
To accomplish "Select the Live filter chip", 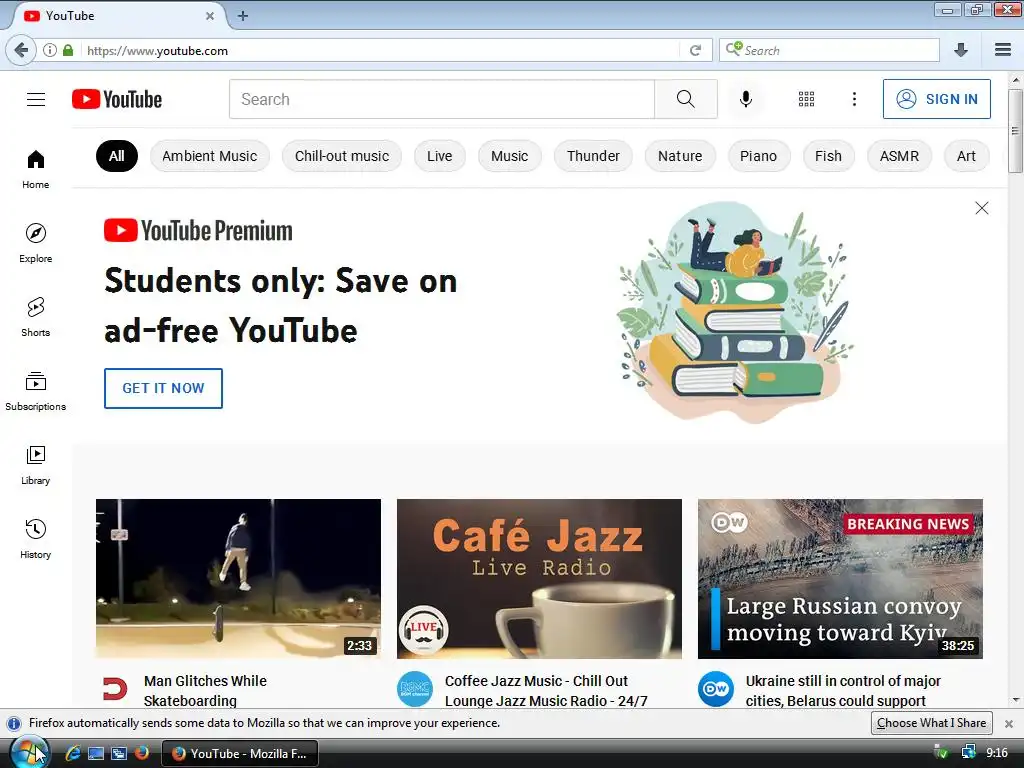I will [440, 156].
